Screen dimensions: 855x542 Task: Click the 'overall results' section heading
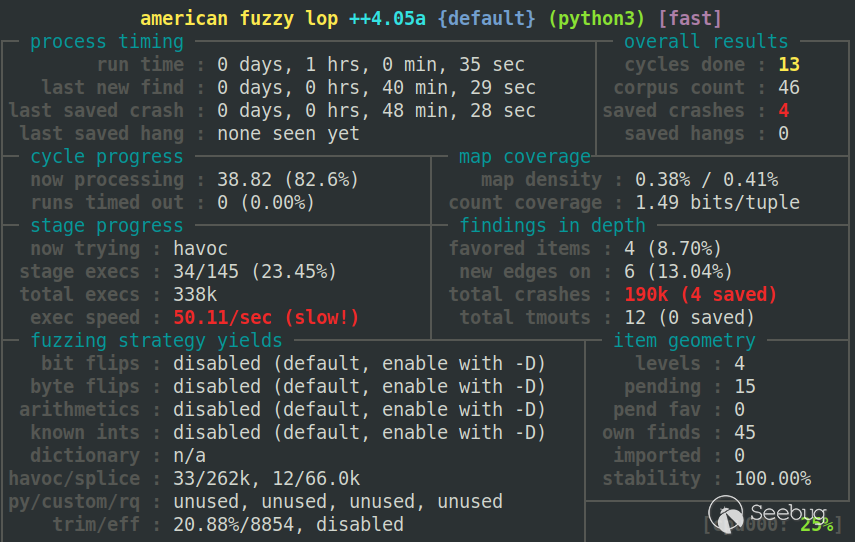(x=706, y=41)
